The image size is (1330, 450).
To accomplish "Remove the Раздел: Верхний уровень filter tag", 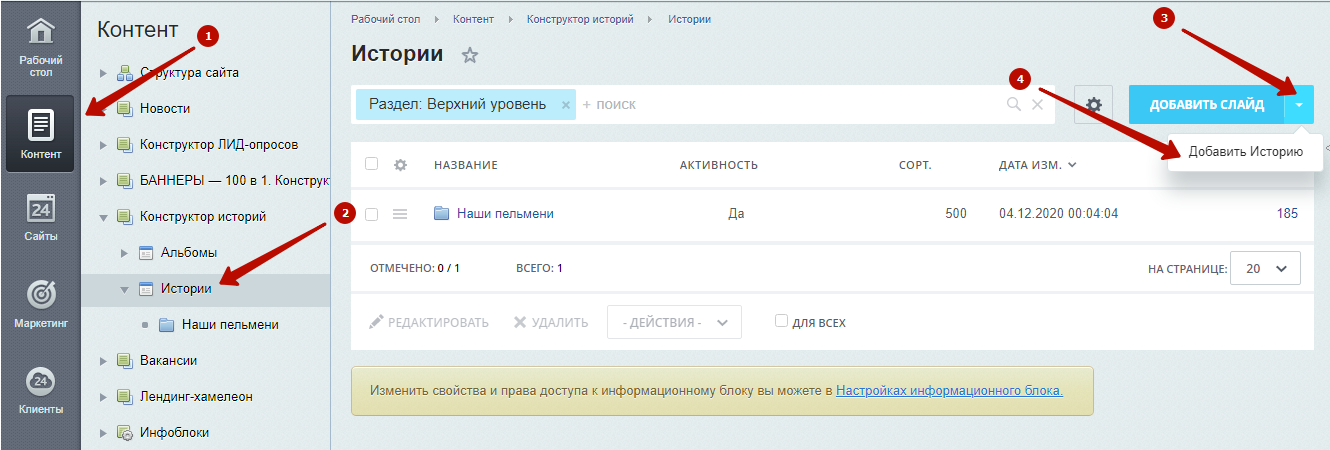I will 565,104.
